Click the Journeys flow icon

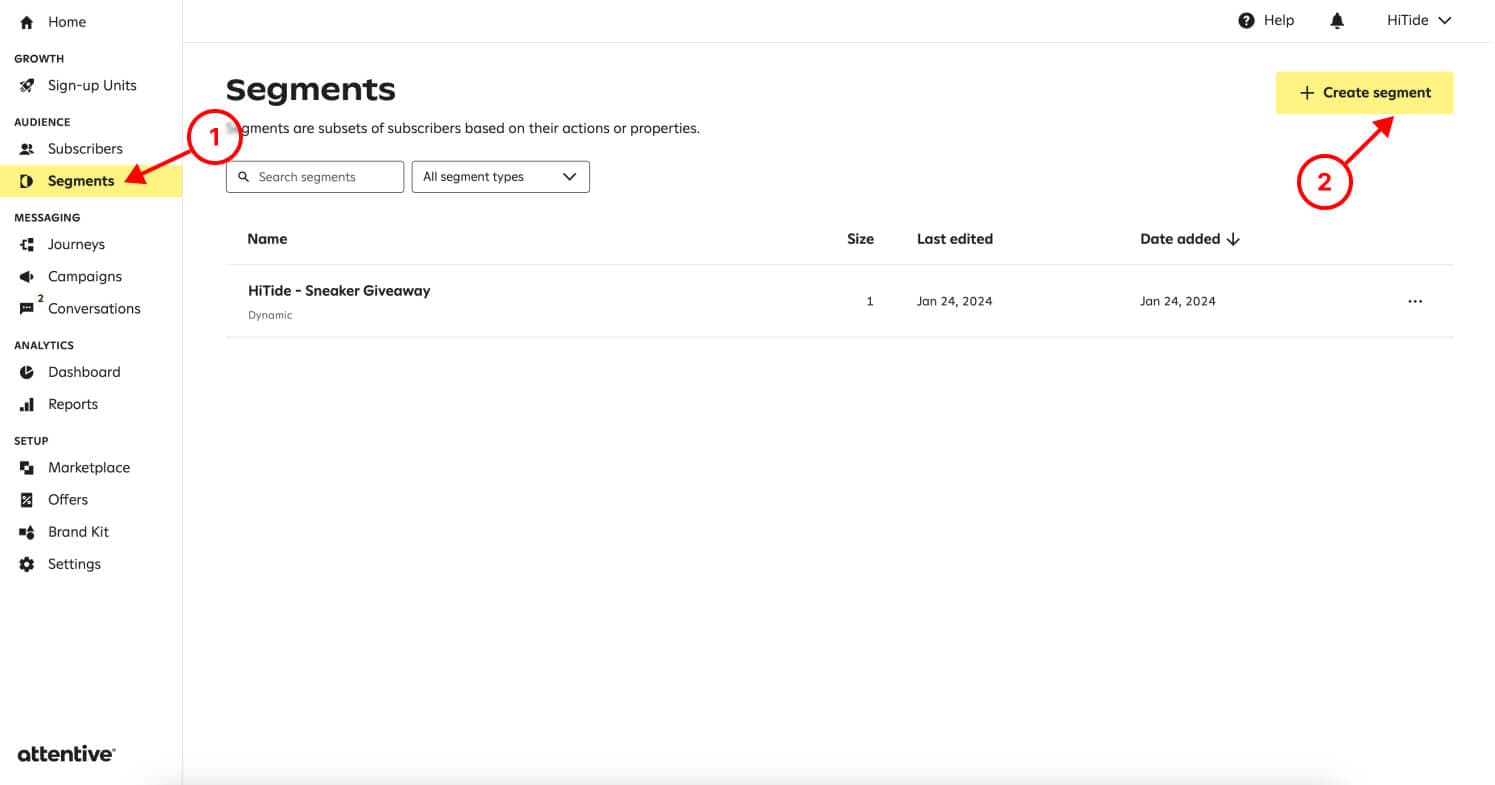[27, 245]
